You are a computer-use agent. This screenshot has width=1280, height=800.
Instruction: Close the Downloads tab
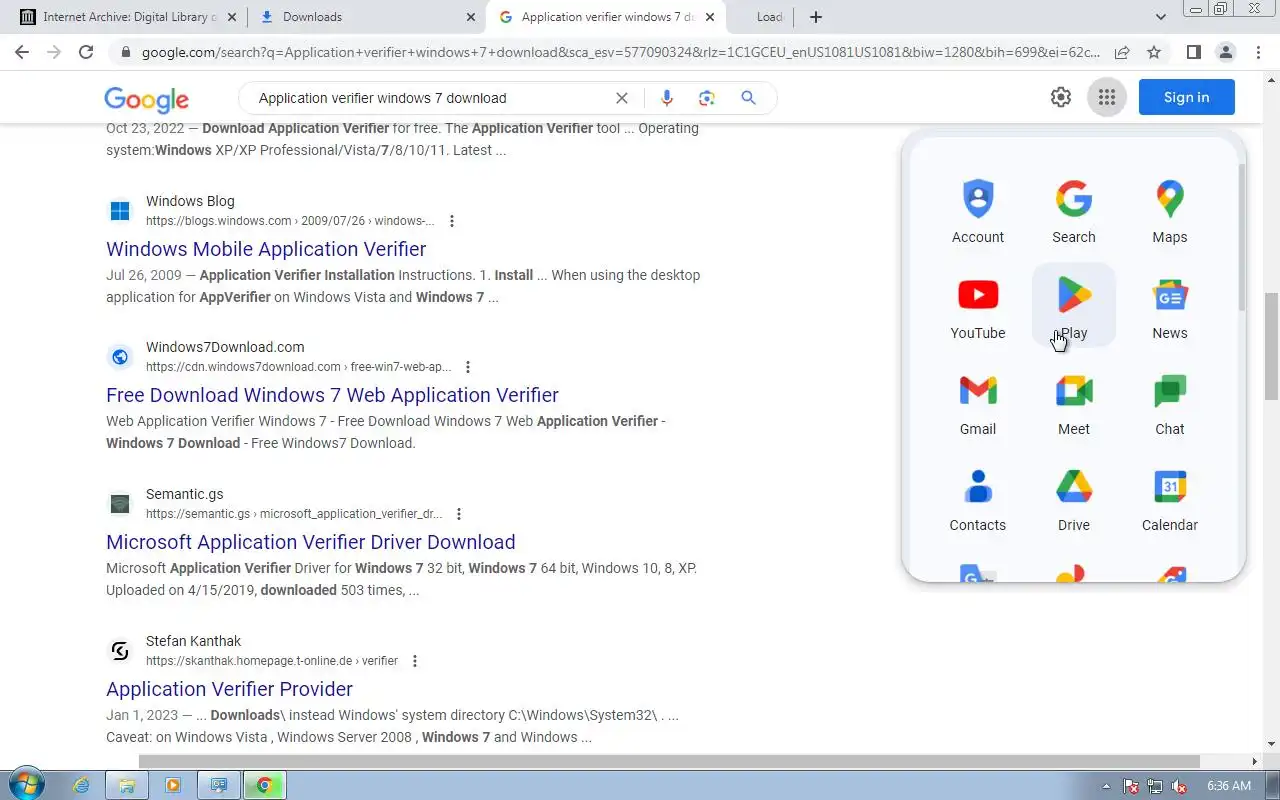[471, 17]
